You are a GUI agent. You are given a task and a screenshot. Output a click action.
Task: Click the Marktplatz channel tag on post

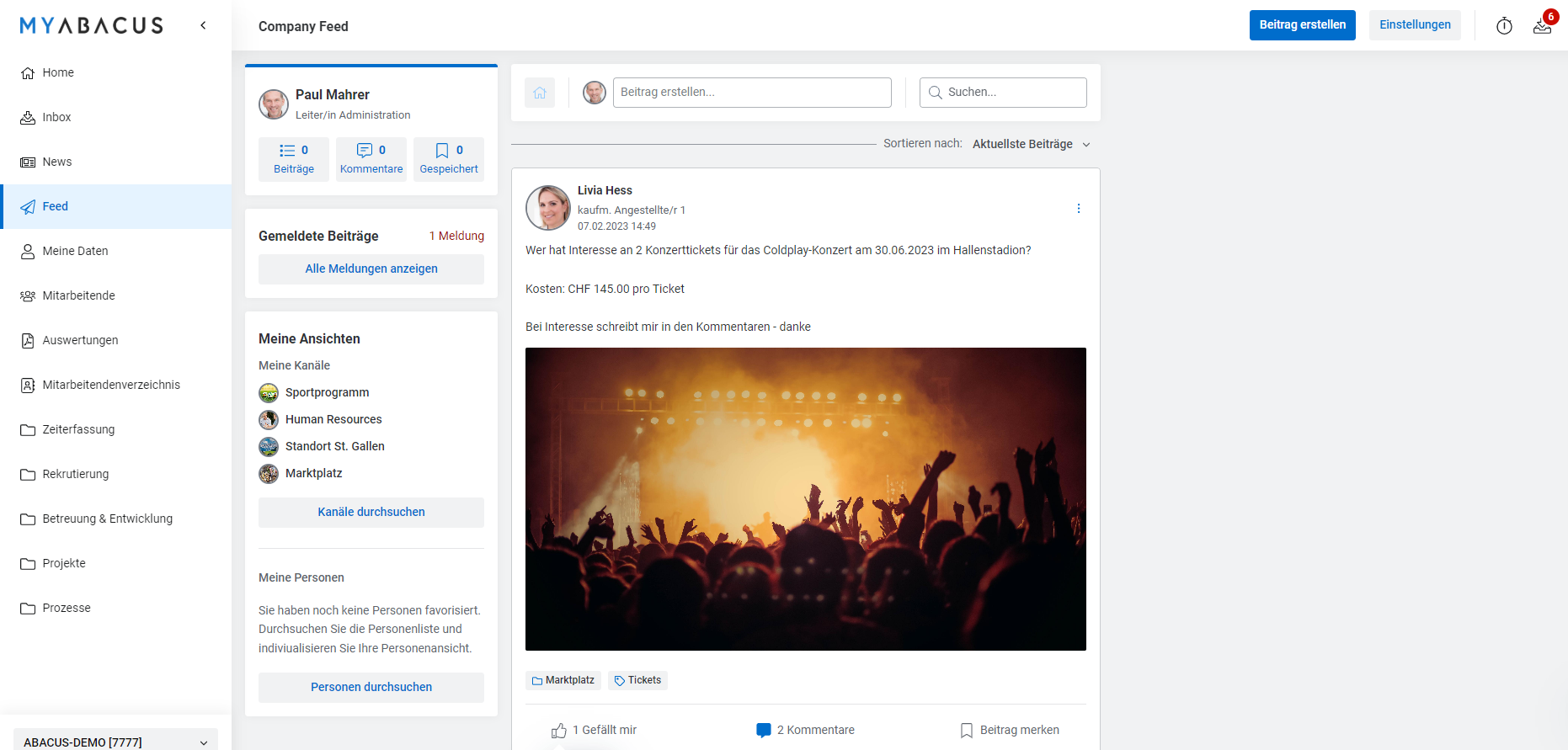(563, 680)
